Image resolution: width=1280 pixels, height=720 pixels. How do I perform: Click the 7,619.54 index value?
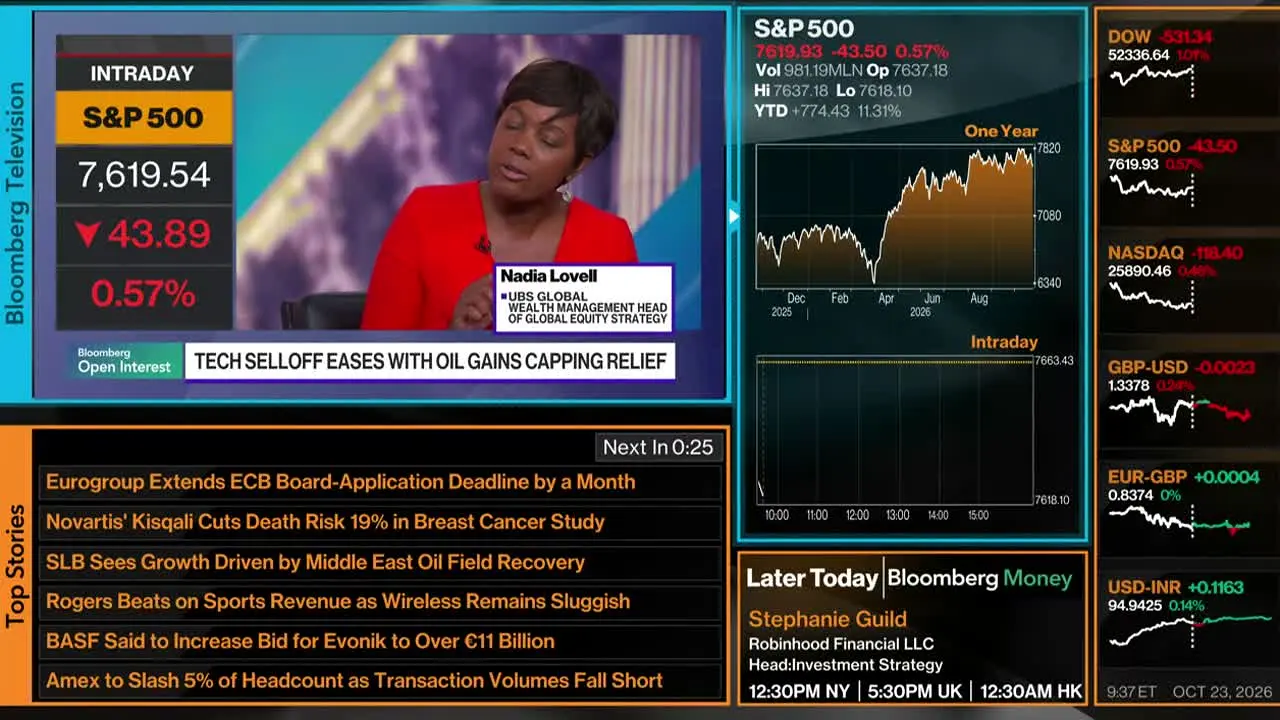144,175
